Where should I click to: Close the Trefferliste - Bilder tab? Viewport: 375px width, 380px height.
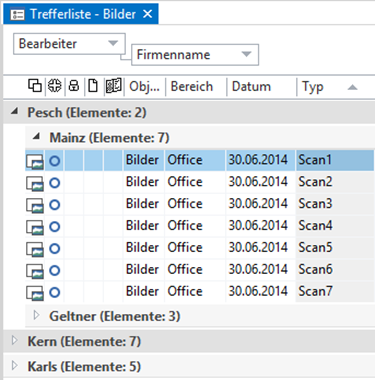tap(147, 14)
